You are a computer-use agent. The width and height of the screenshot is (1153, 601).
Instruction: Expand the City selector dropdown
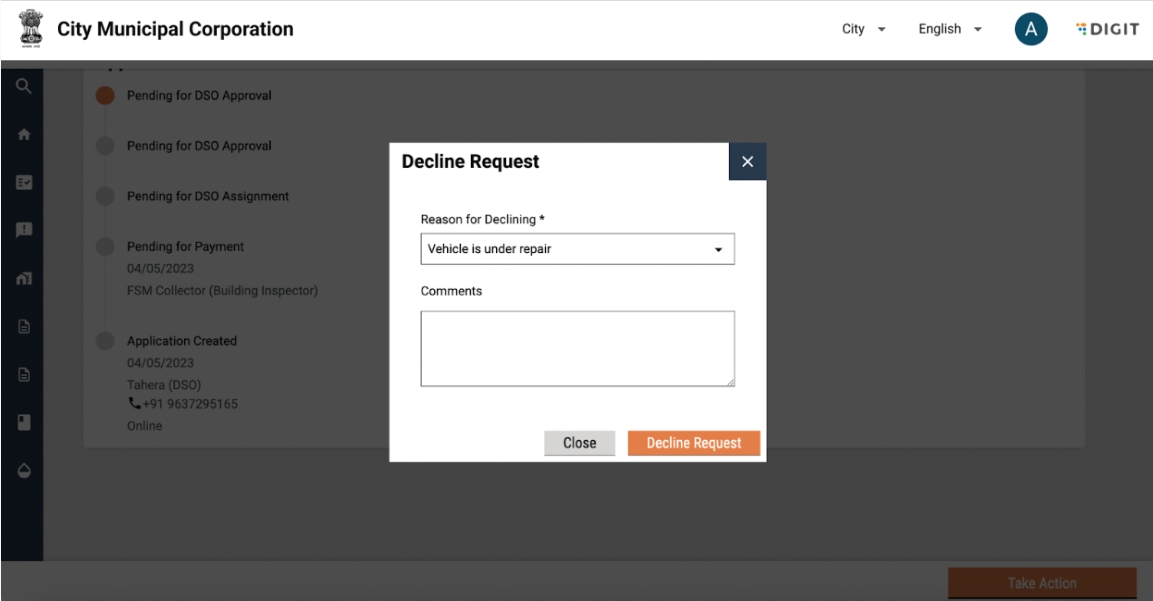tap(864, 29)
